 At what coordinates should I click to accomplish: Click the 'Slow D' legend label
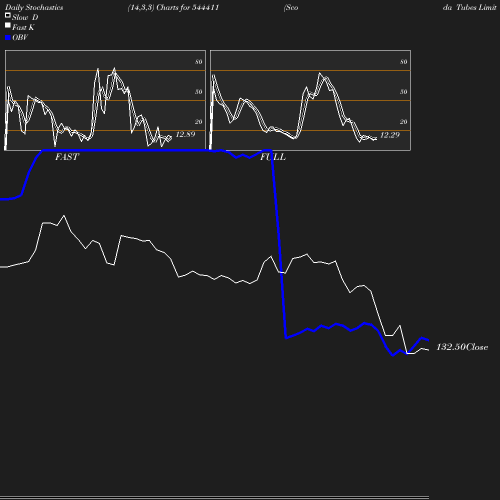pyautogui.click(x=25, y=17)
